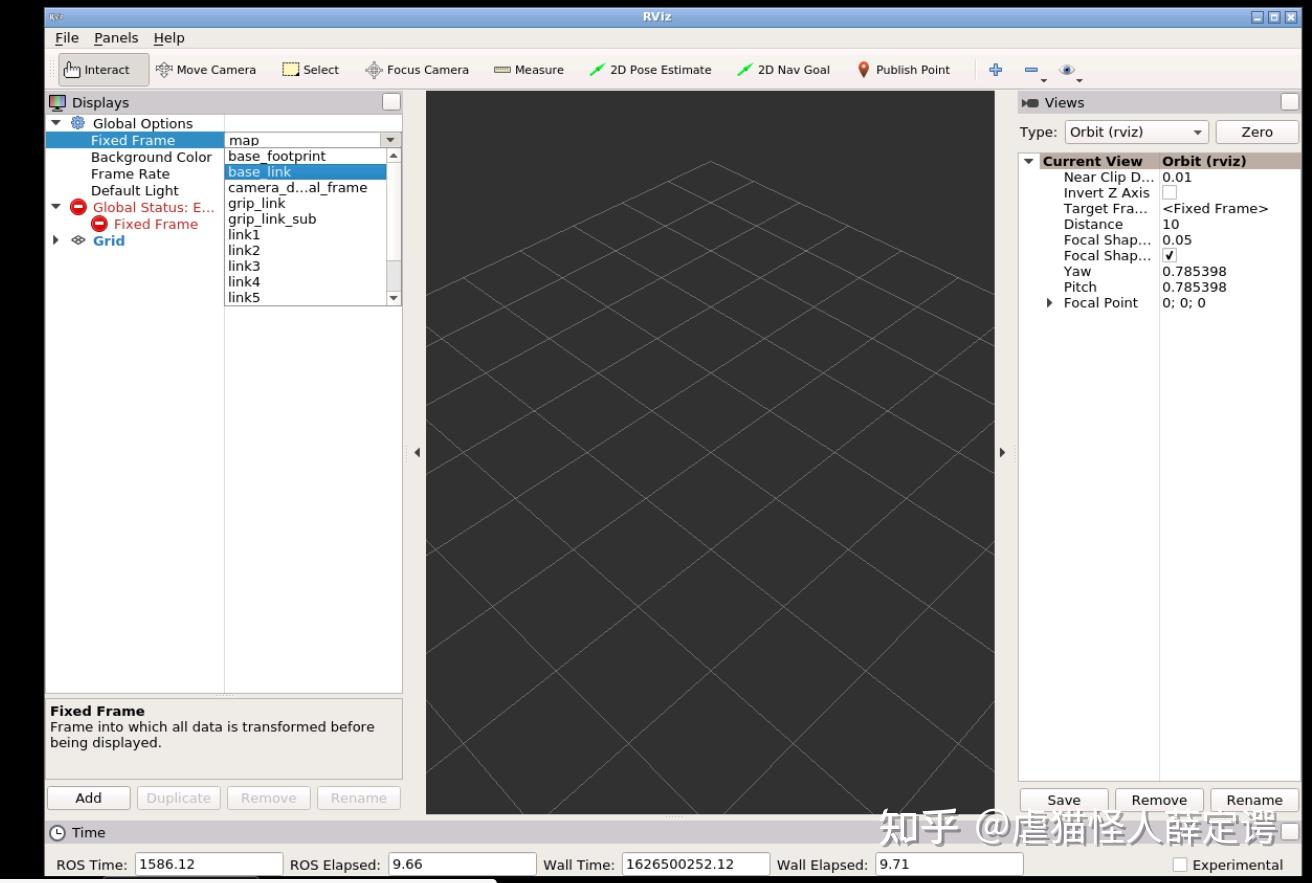Screen dimensions: 1312x883
Task: Click the Displays panel monitor icon
Action: [57, 102]
